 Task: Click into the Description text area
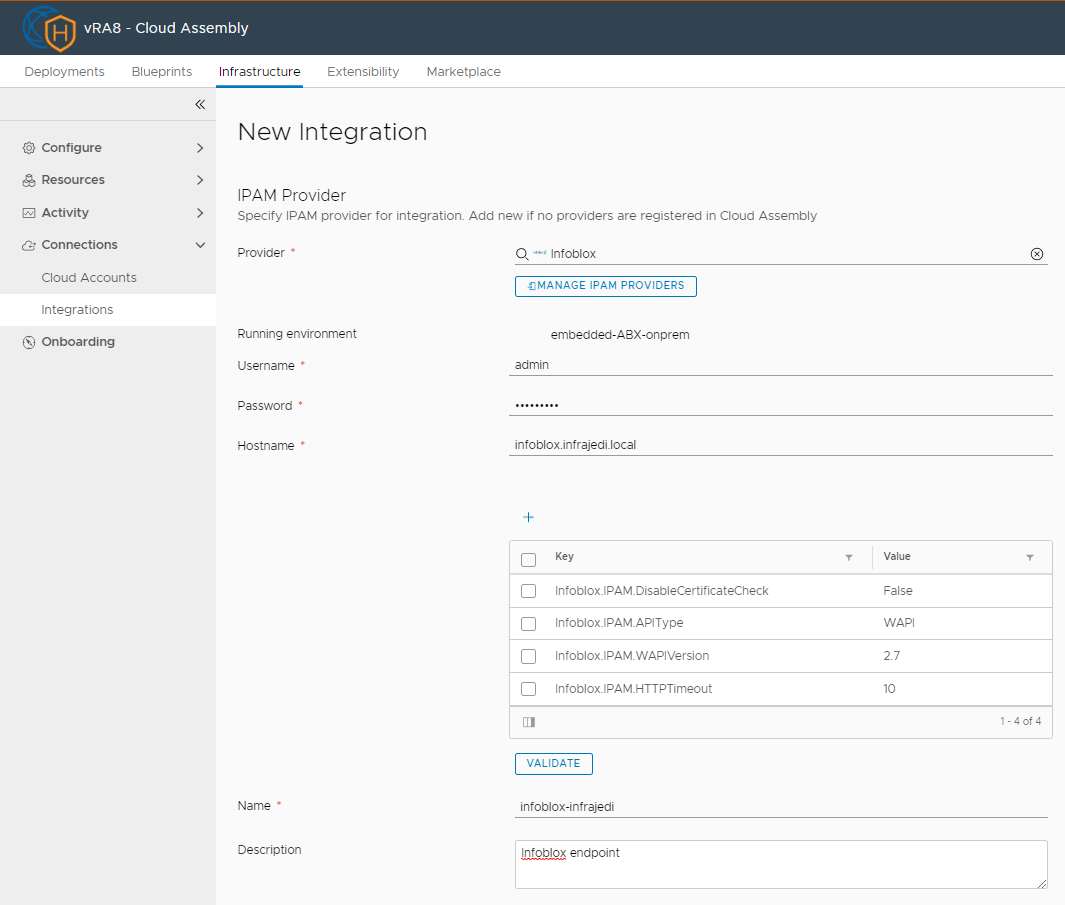tap(781, 864)
